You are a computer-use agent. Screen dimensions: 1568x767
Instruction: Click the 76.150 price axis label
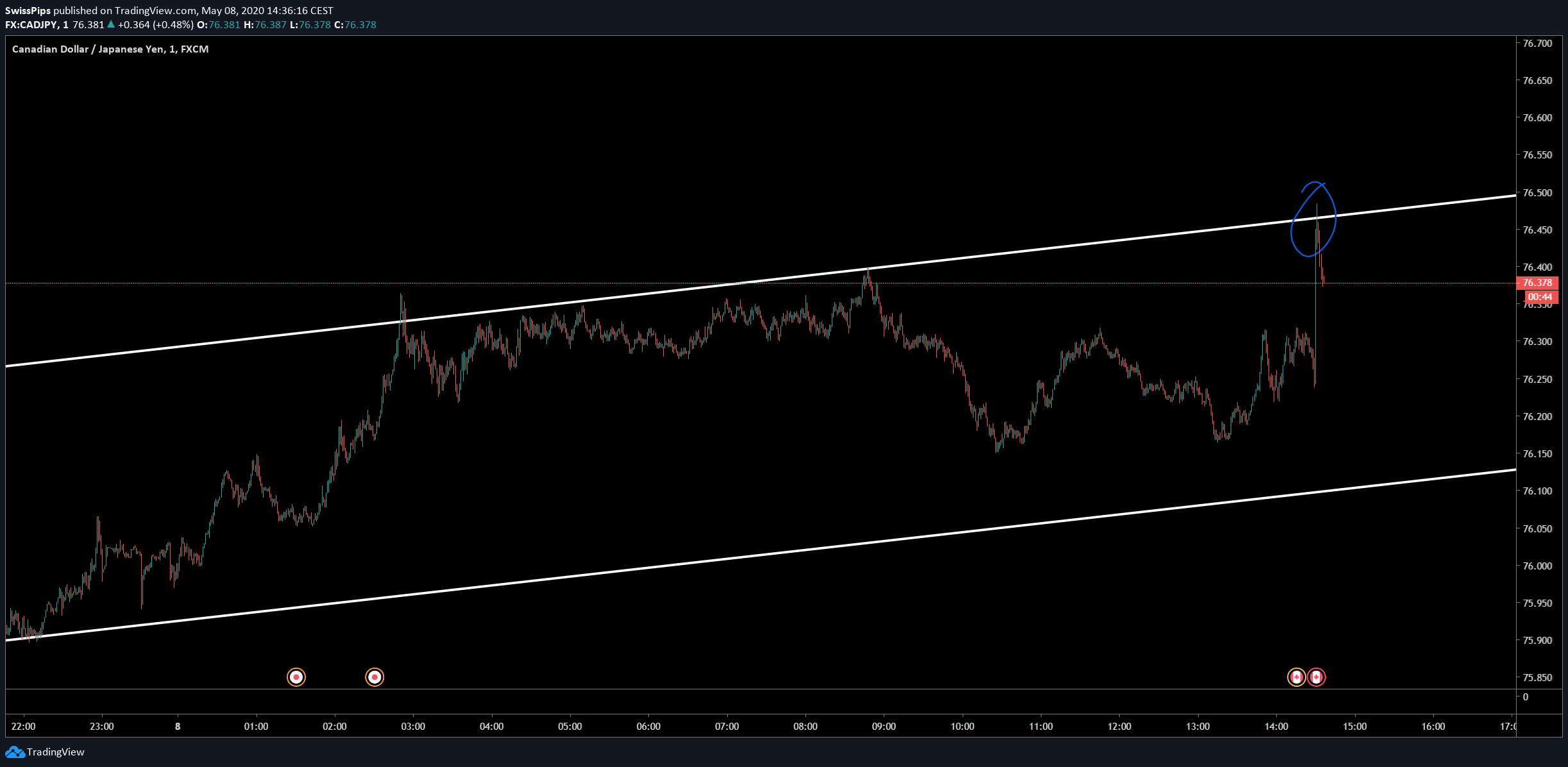(x=1537, y=453)
